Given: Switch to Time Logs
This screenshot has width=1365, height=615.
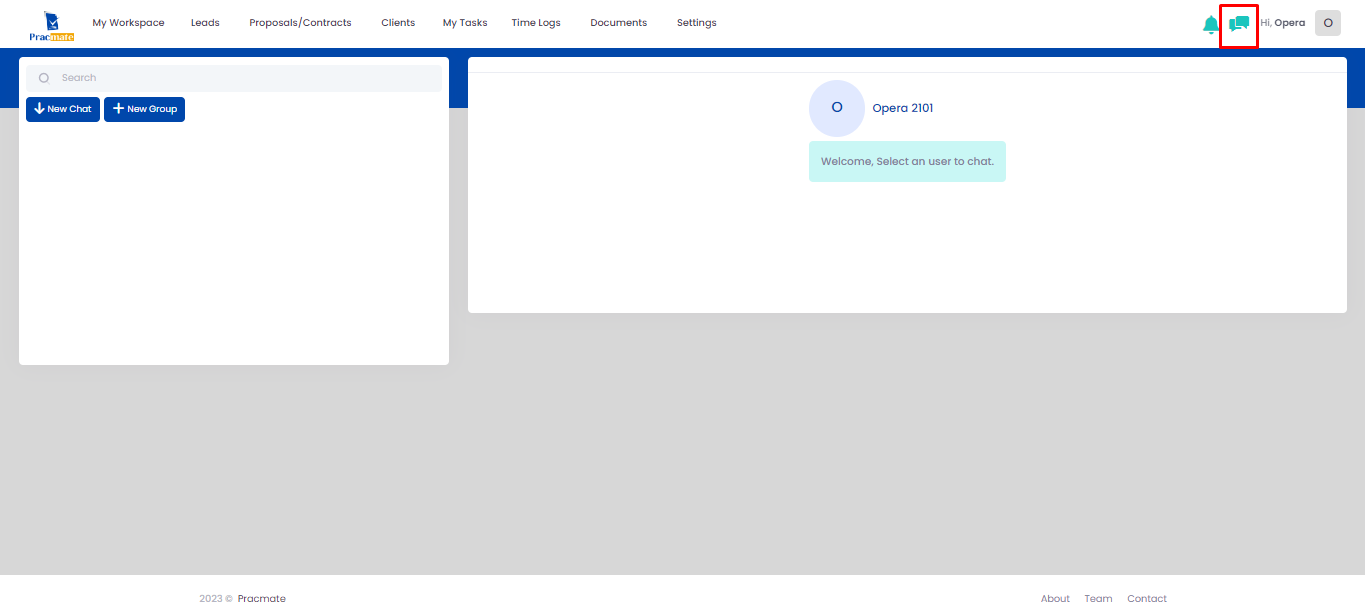Looking at the screenshot, I should point(536,23).
